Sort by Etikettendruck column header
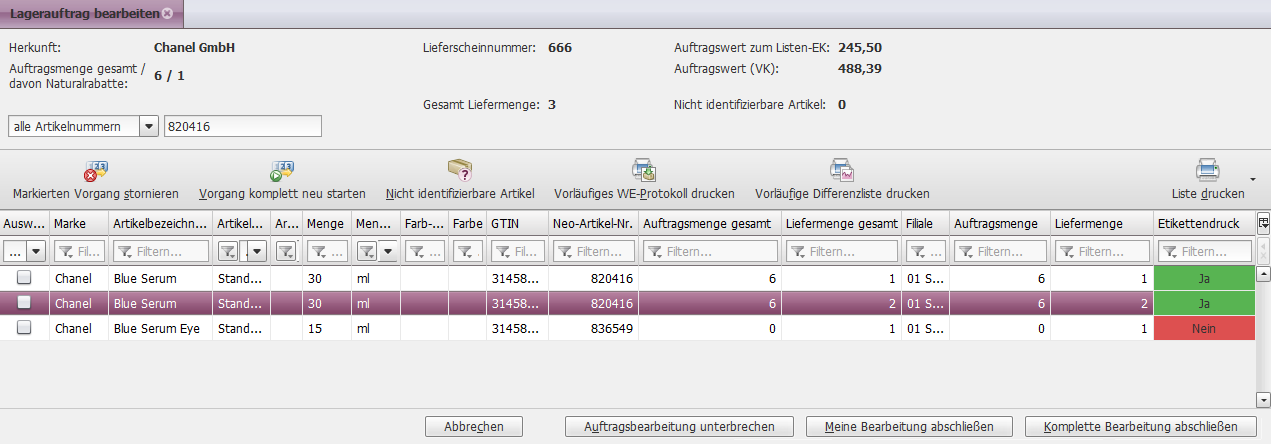This screenshot has width=1271, height=444. [x=1203, y=223]
